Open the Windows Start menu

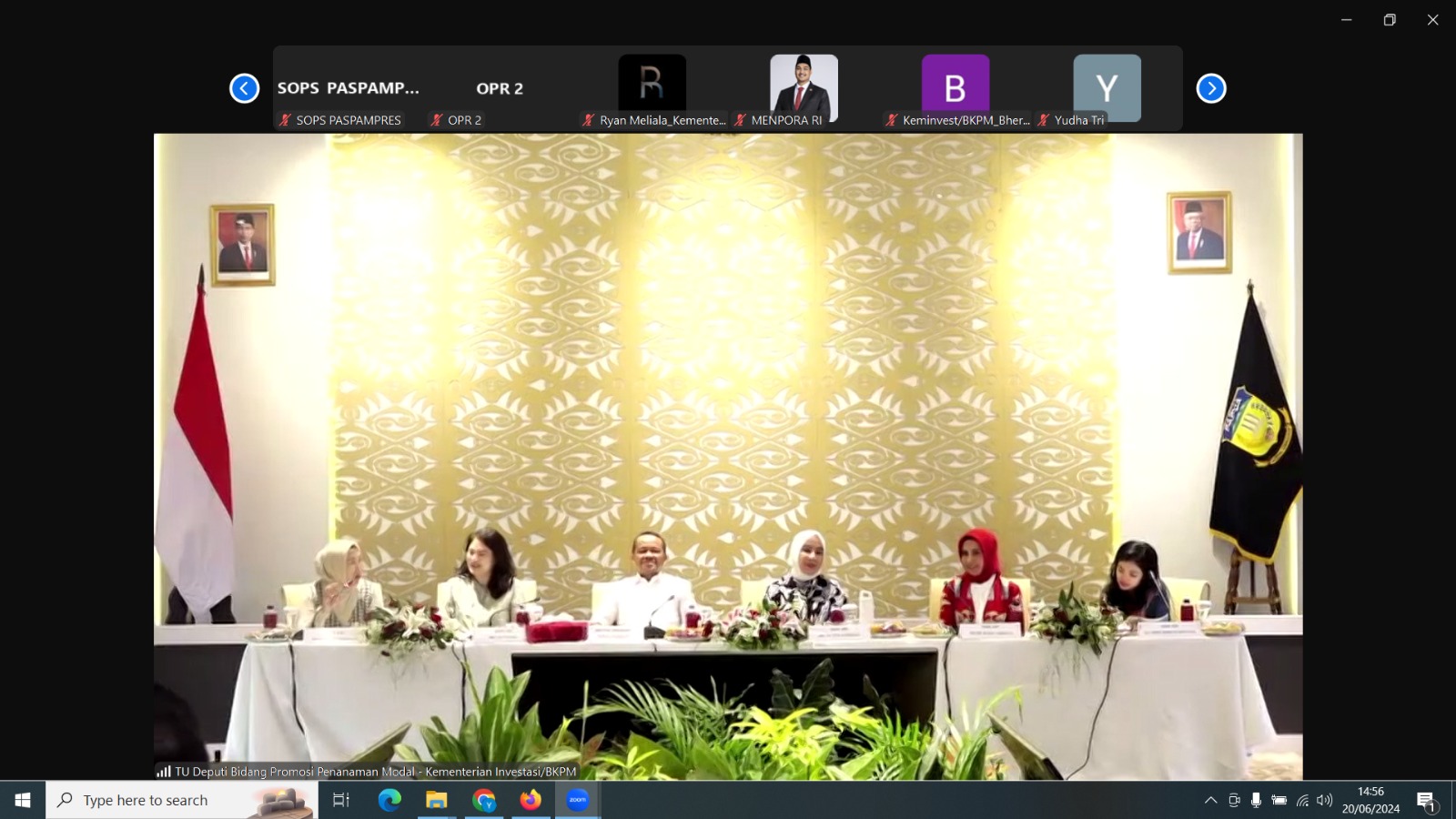pos(23,800)
